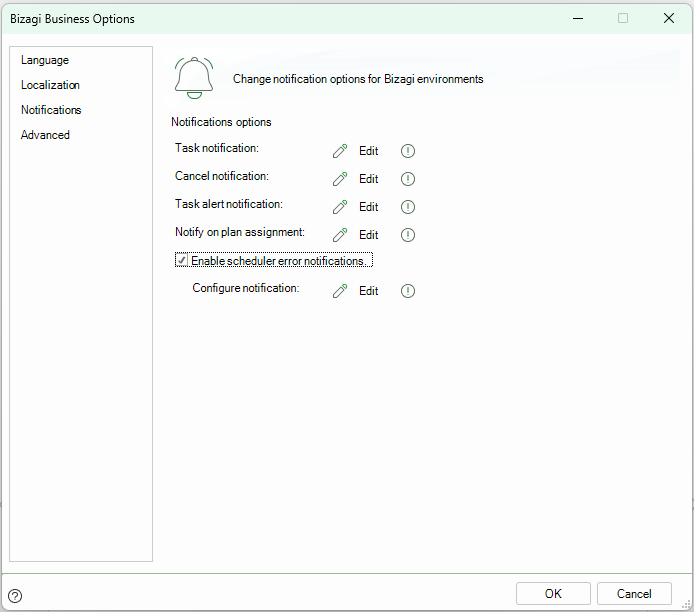694x612 pixels.
Task: Click pencil icon for Cancel notification
Action: 340,179
